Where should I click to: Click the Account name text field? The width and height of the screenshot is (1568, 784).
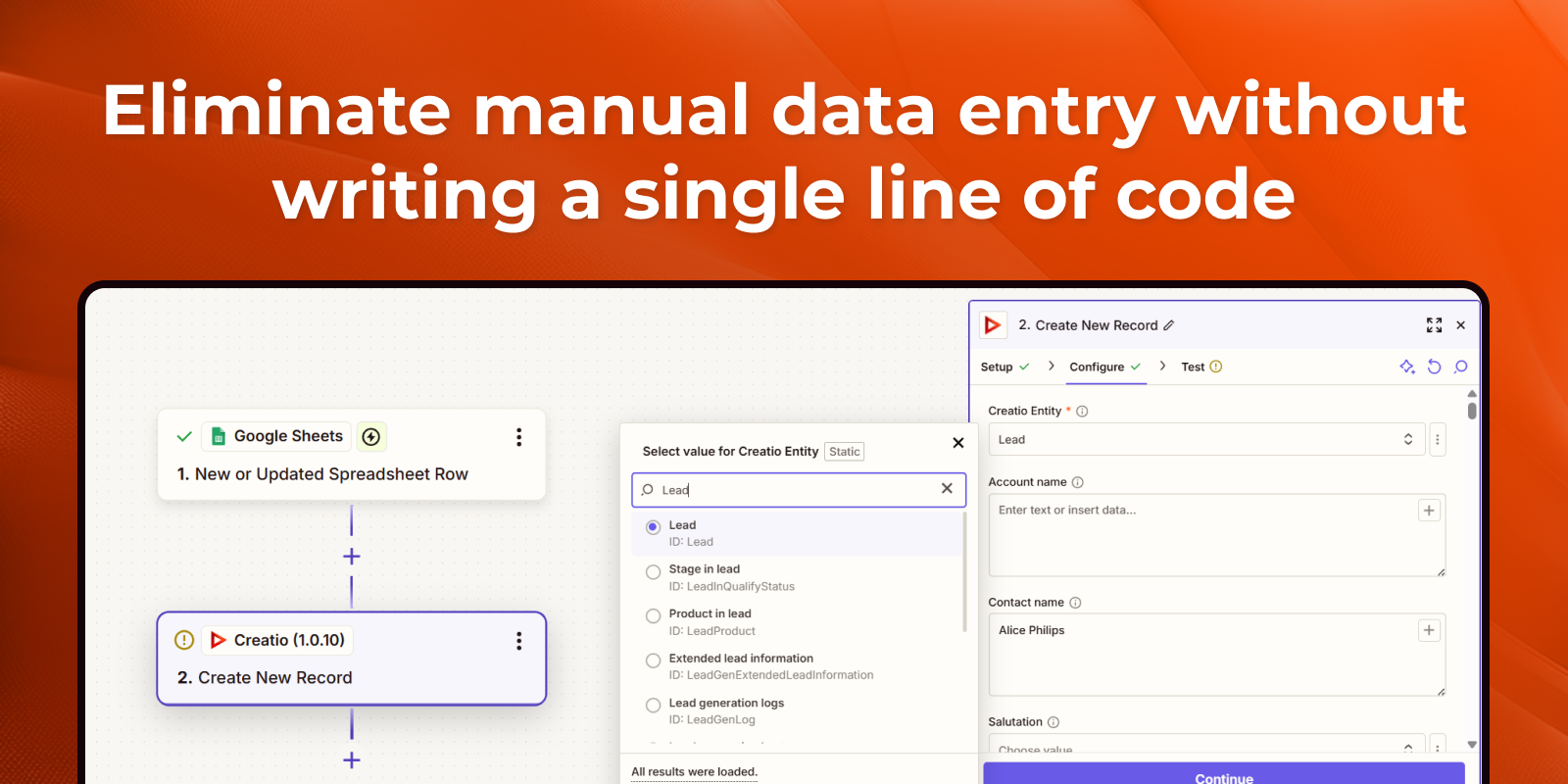pyautogui.click(x=1205, y=535)
